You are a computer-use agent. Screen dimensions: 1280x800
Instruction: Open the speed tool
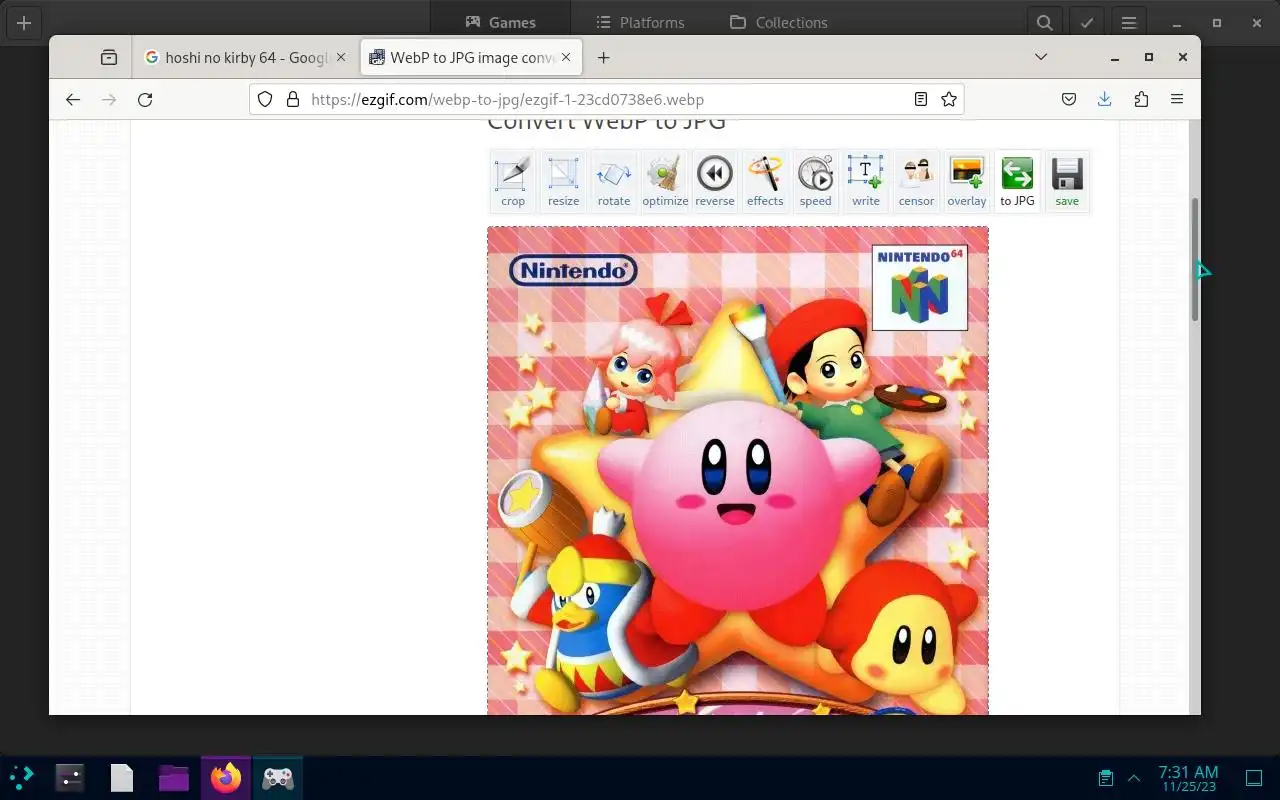tap(815, 181)
